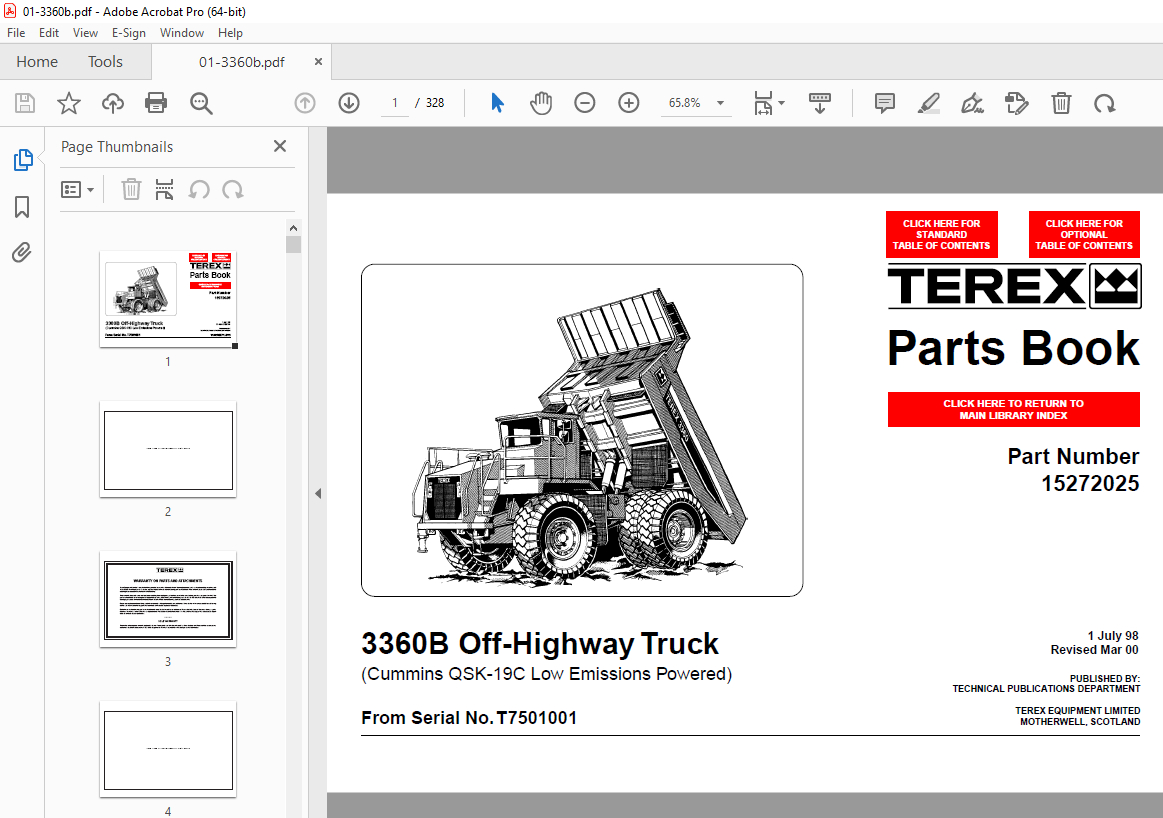Click the '3360B Off-Highway Truck' title text
1163x818 pixels.
[x=539, y=644]
